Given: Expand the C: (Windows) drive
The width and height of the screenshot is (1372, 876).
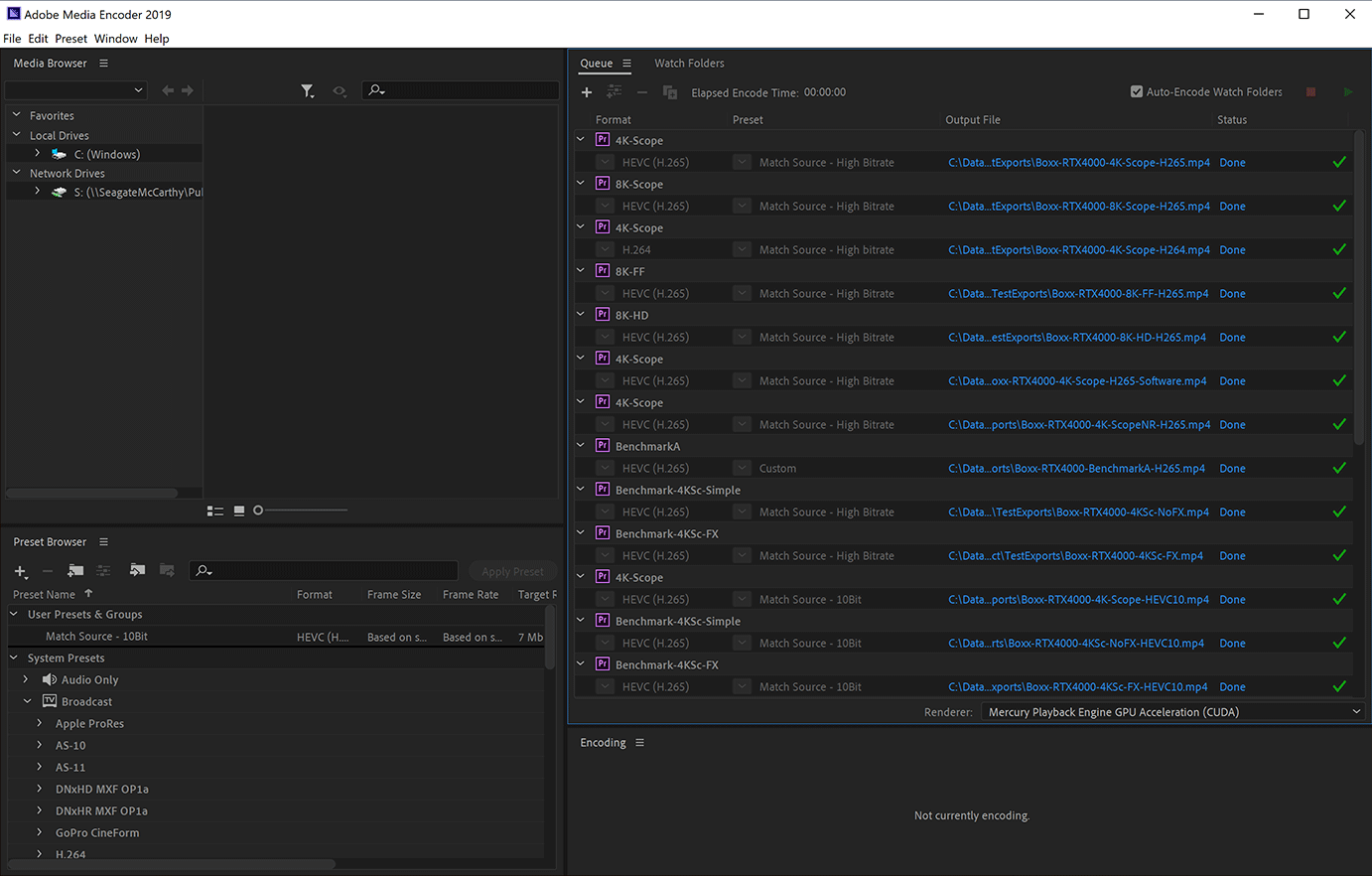Looking at the screenshot, I should [38, 154].
